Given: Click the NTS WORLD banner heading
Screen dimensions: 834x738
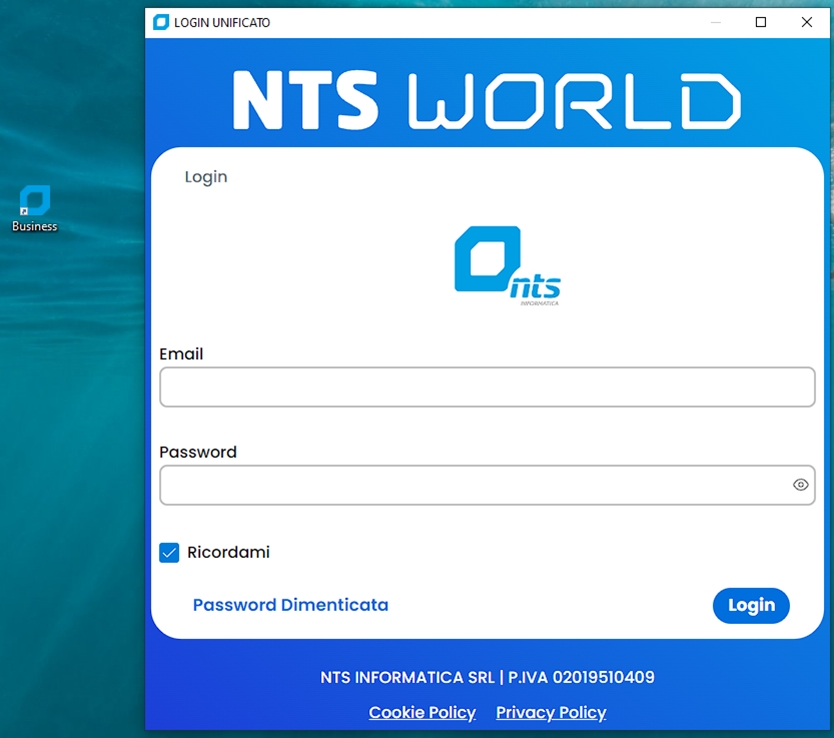Looking at the screenshot, I should point(487,100).
